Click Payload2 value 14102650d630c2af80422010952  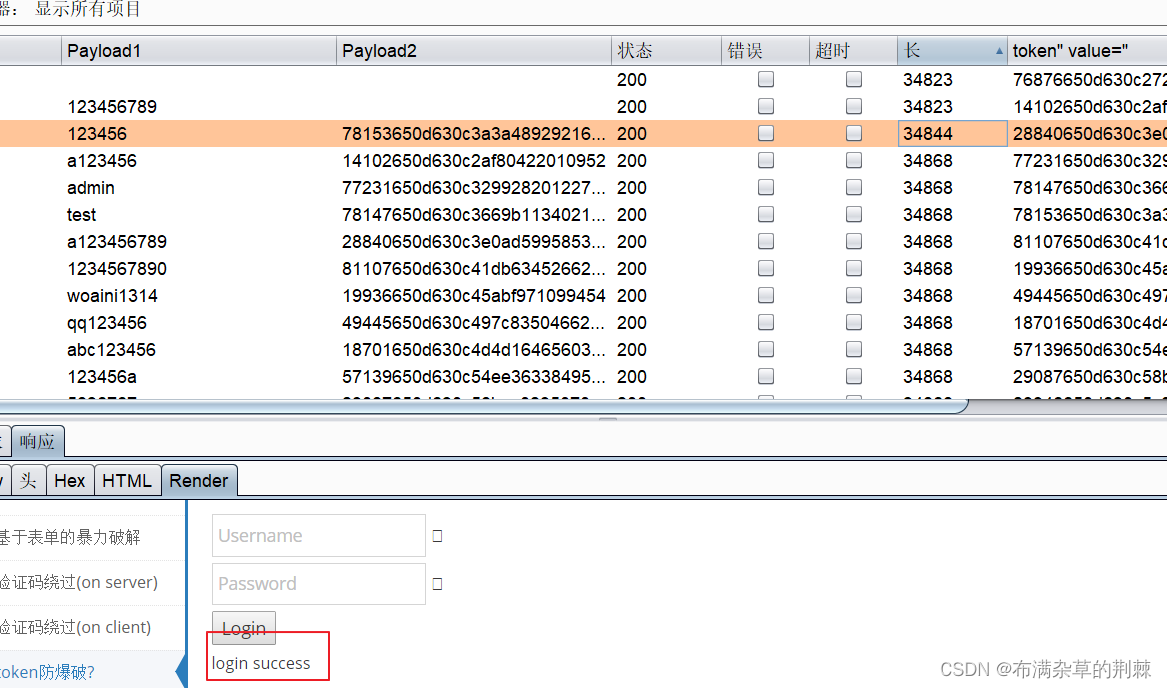tap(474, 161)
